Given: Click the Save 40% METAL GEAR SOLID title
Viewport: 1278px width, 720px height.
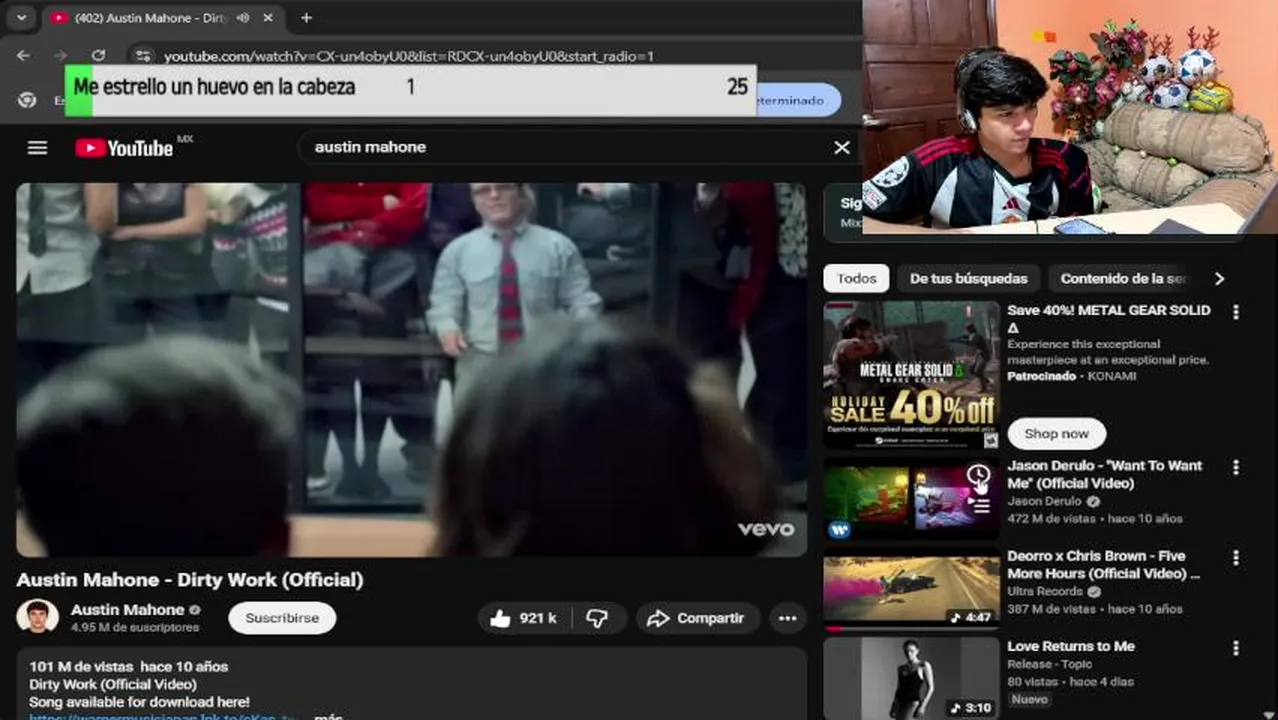Looking at the screenshot, I should click(x=1109, y=319).
